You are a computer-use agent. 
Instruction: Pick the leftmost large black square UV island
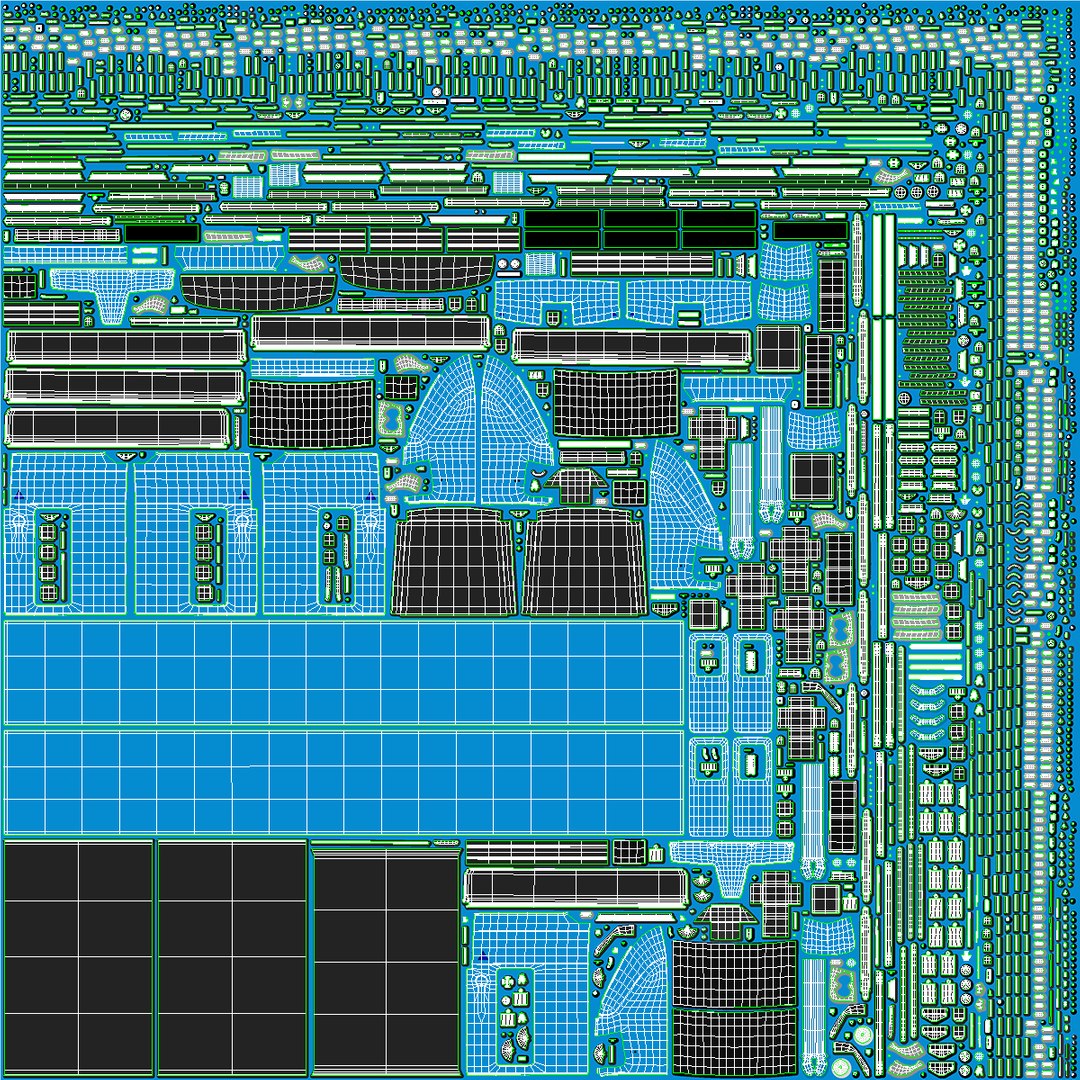click(79, 959)
